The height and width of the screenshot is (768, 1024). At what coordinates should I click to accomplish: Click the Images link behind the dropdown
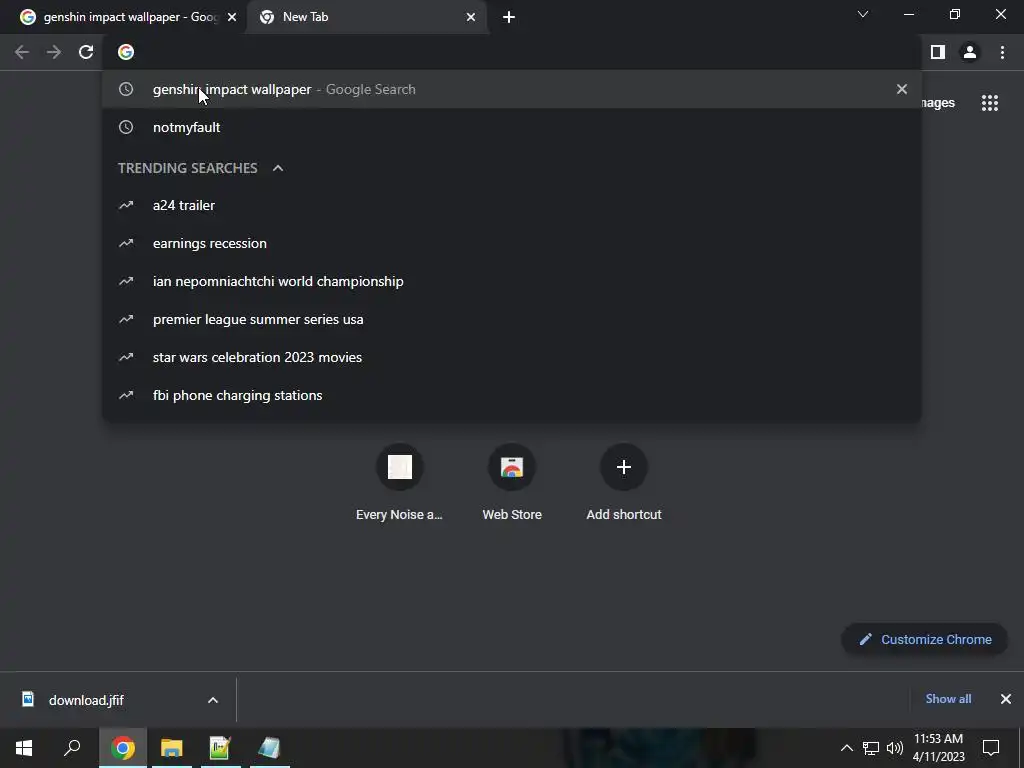click(x=938, y=103)
